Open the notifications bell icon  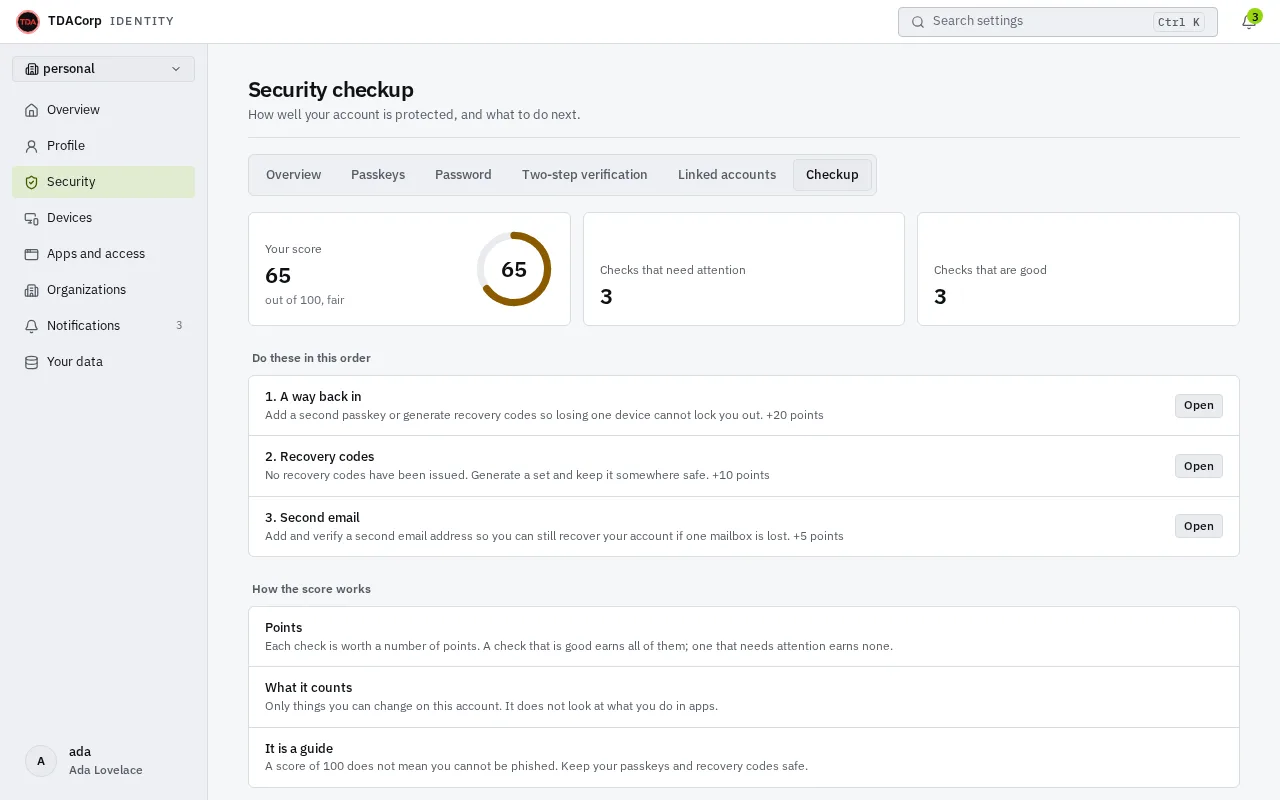1248,22
